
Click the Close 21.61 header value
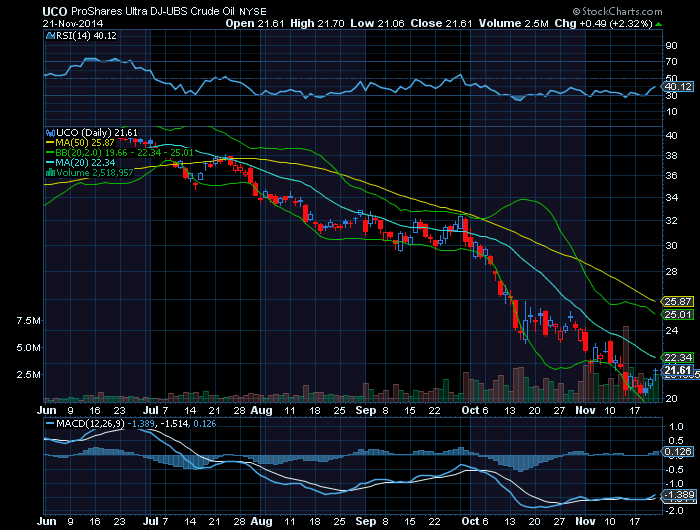(441, 24)
